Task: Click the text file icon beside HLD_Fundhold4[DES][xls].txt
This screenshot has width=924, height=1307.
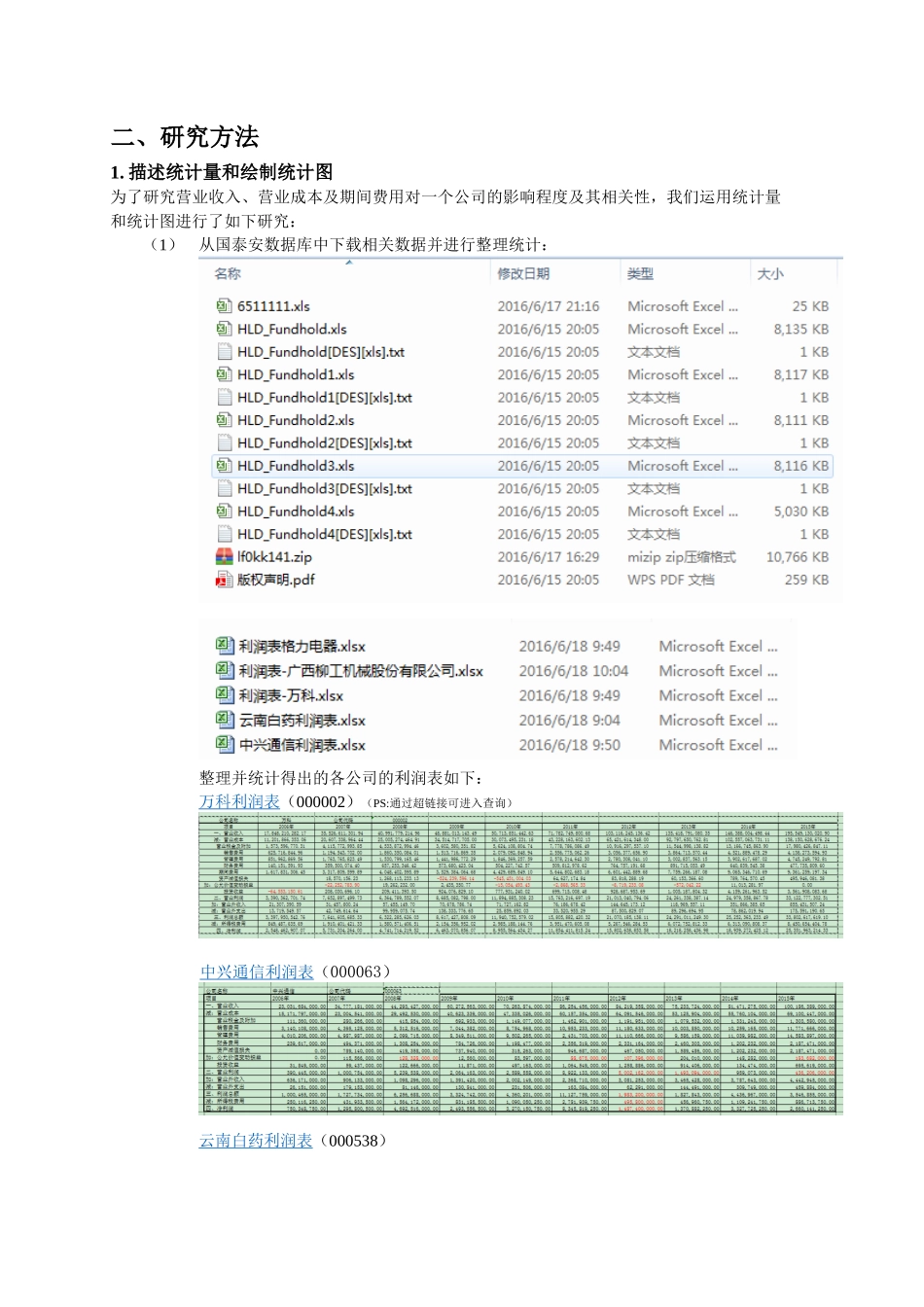Action: pos(224,535)
